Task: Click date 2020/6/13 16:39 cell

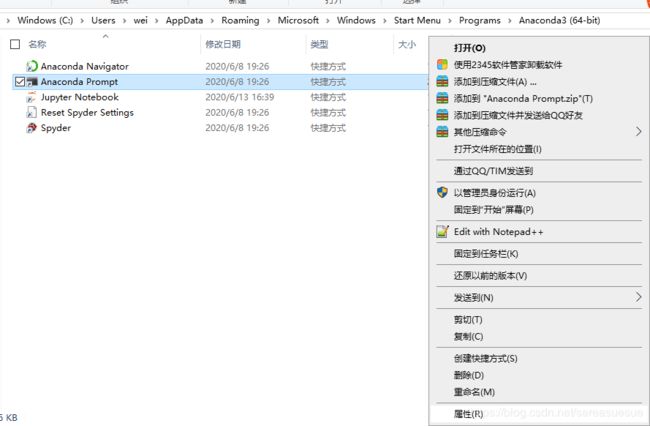Action: 240,97
